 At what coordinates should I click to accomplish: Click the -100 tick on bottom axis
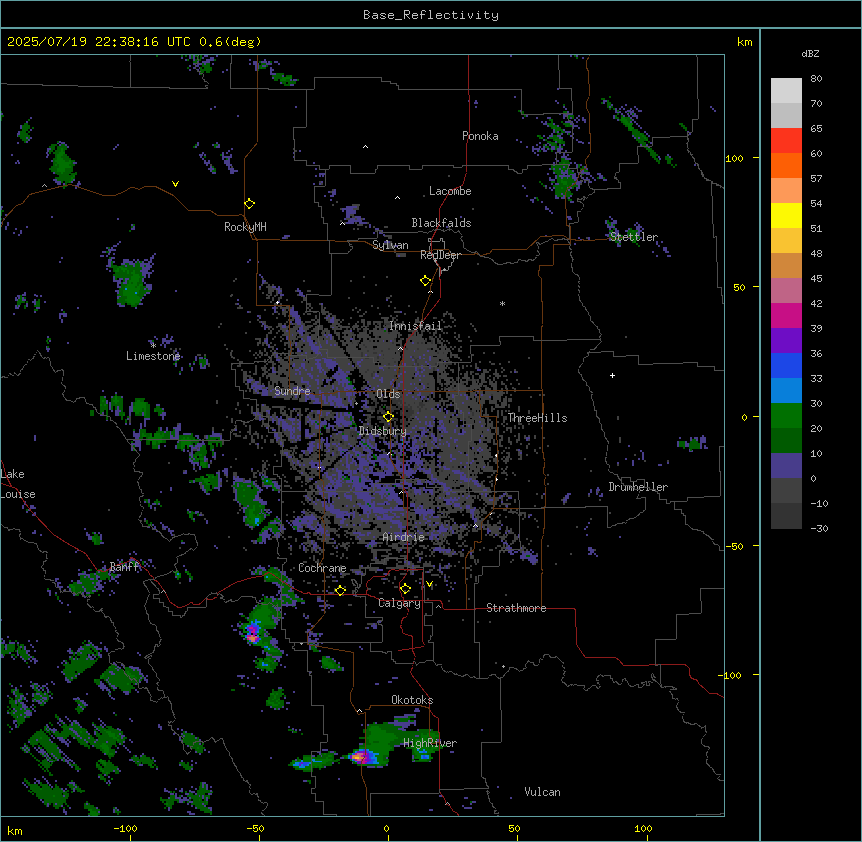point(125,828)
